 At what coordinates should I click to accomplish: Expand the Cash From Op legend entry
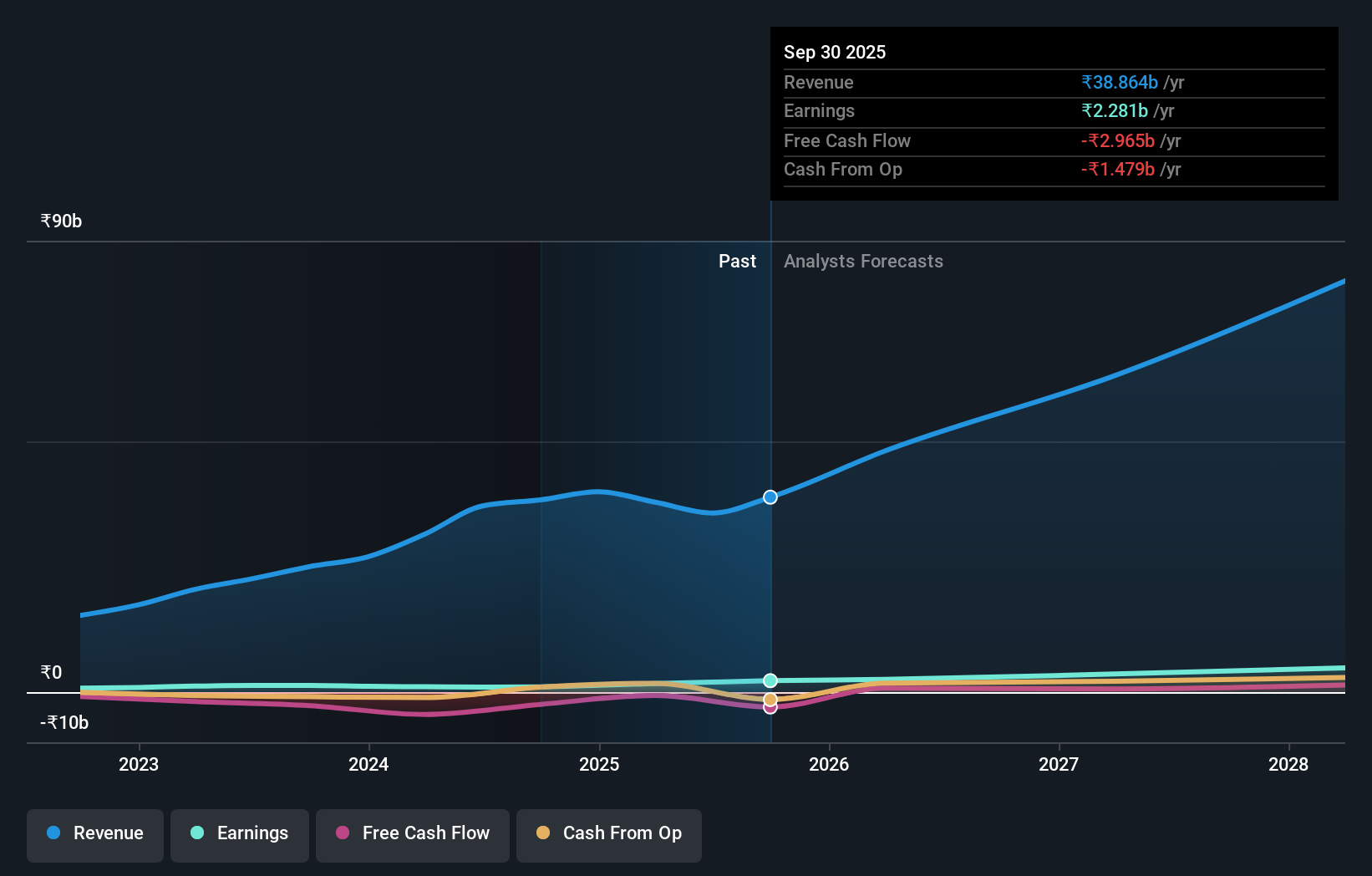(x=608, y=833)
